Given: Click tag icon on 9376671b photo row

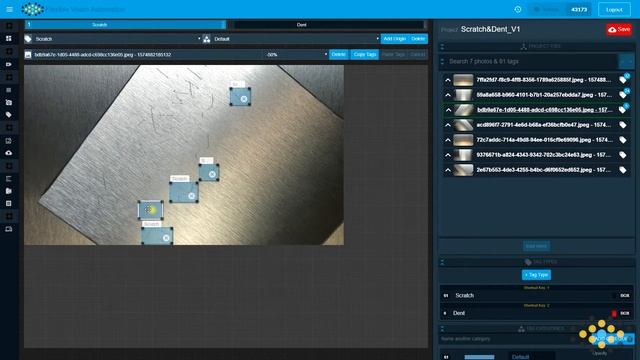Looking at the screenshot, I should coord(623,155).
